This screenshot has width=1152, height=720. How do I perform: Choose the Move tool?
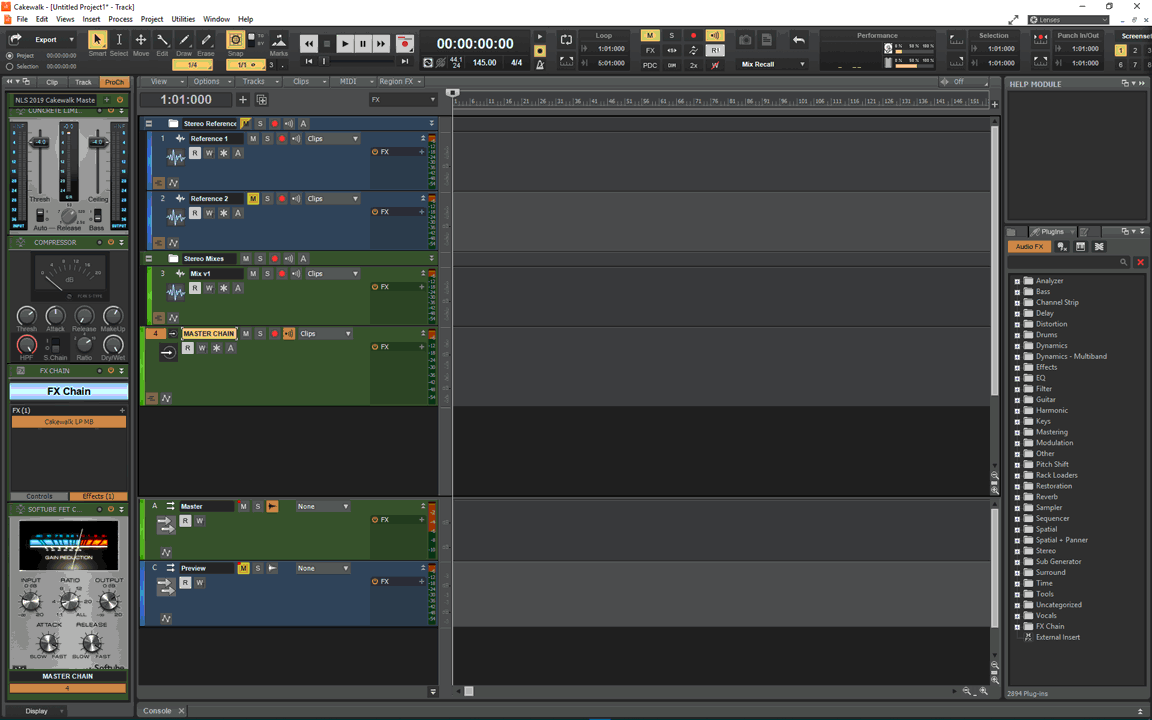(x=140, y=40)
